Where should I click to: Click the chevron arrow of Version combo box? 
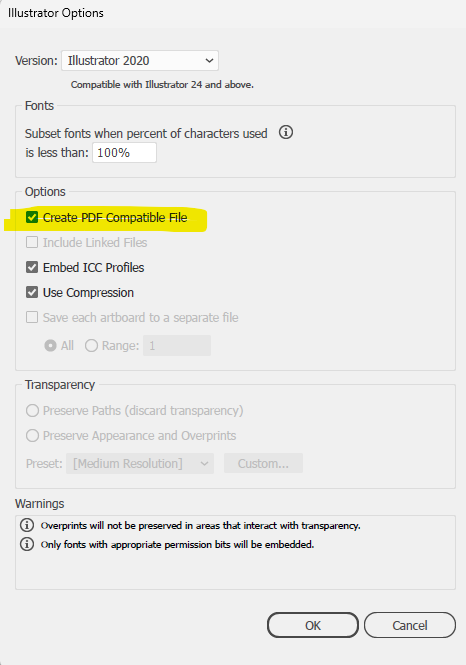point(209,61)
